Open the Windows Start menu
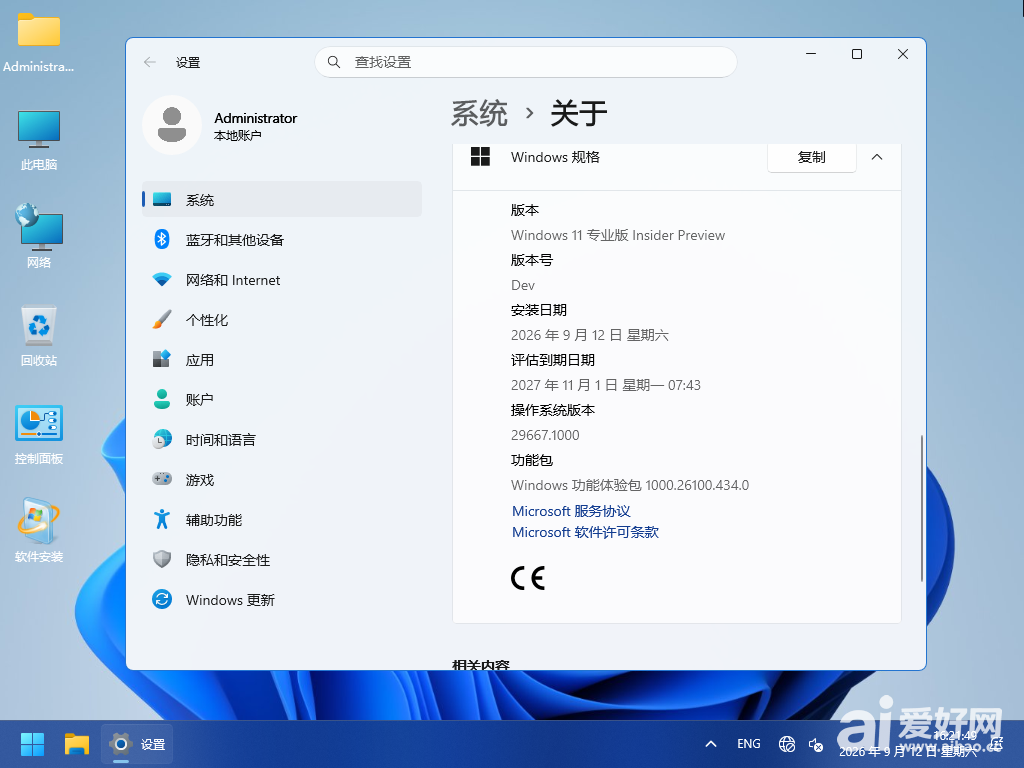The width and height of the screenshot is (1024, 768). pos(32,744)
